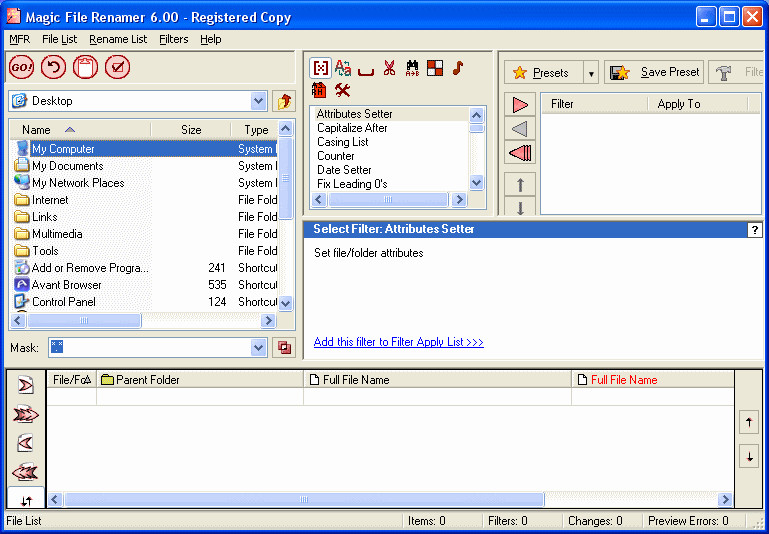Remove all files with triple left arrow

pyautogui.click(x=26, y=473)
